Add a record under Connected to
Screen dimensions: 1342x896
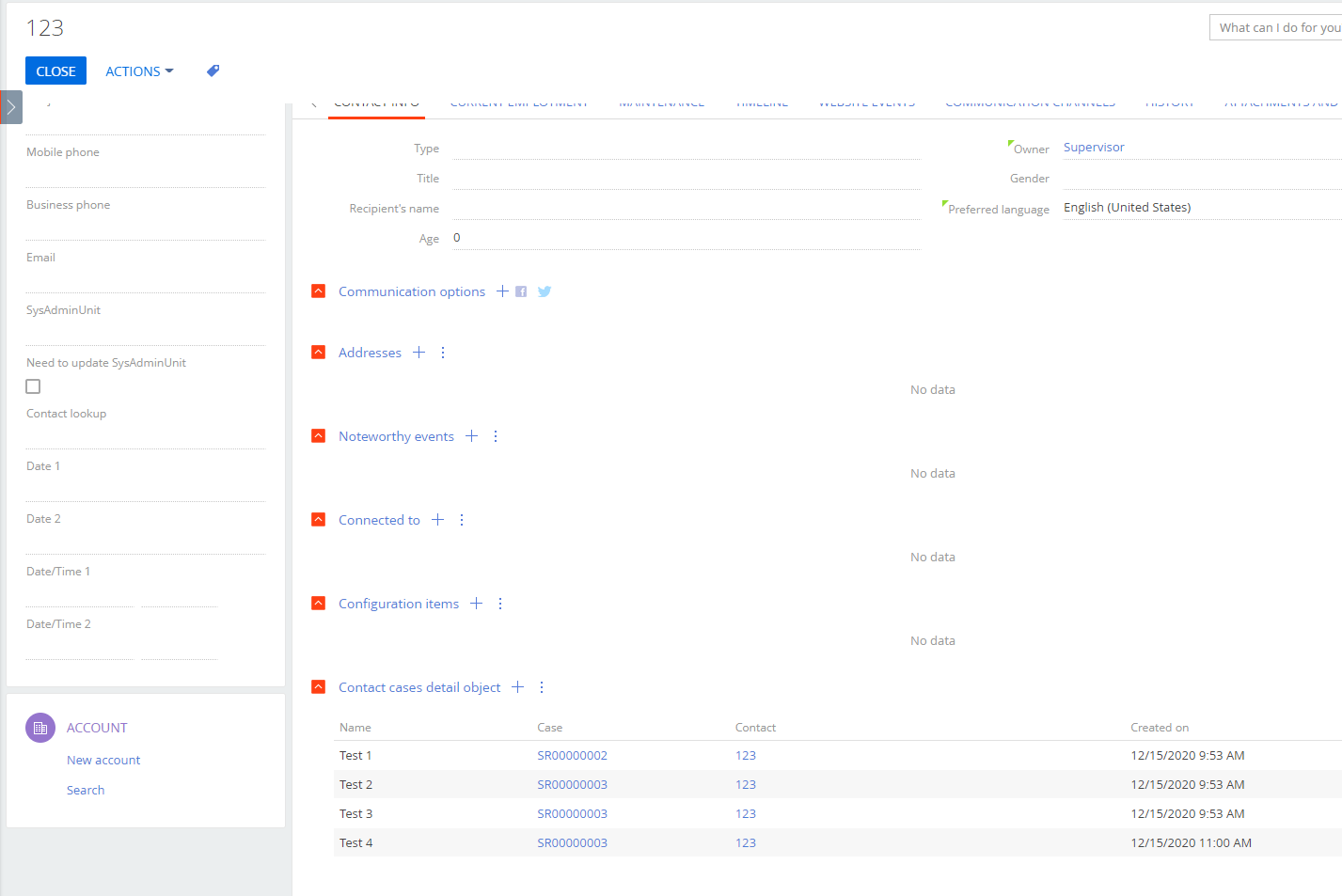point(437,519)
